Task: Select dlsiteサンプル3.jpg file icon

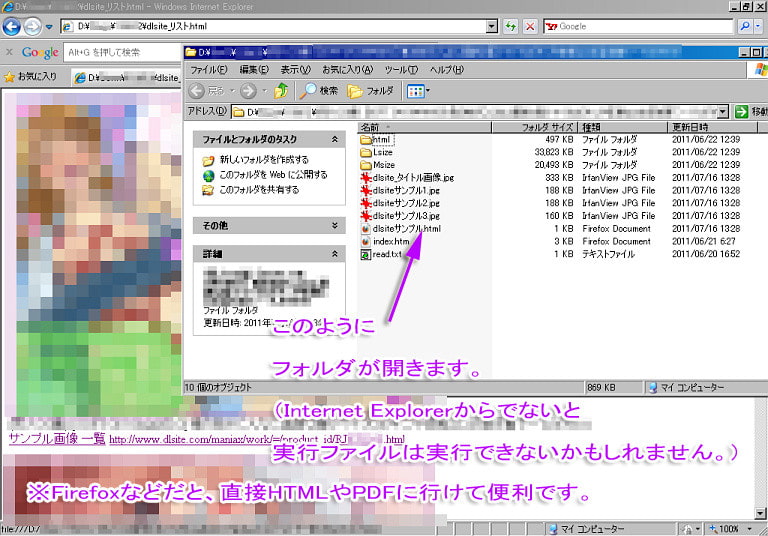Action: point(365,216)
